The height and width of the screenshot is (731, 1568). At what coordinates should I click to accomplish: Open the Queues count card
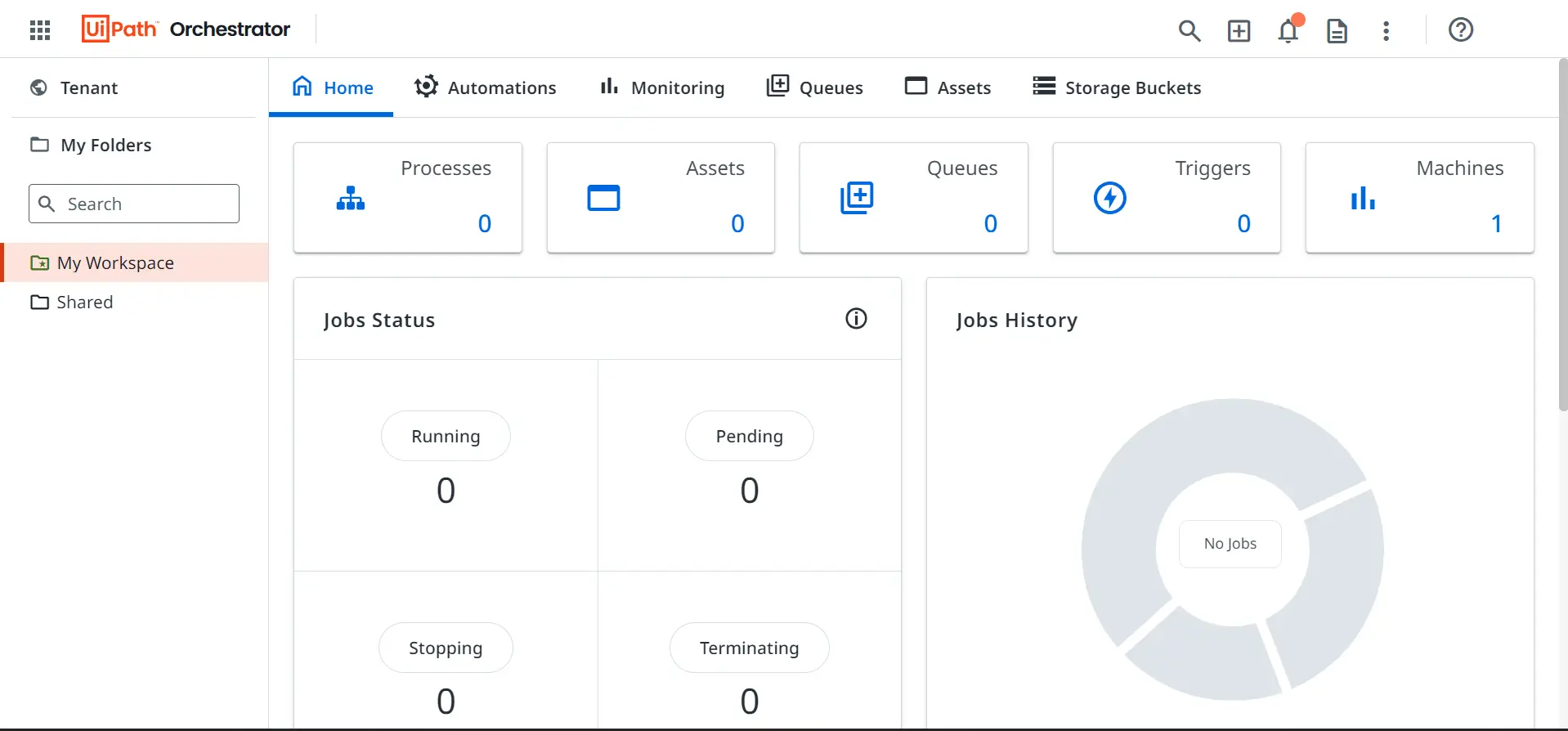click(x=914, y=198)
